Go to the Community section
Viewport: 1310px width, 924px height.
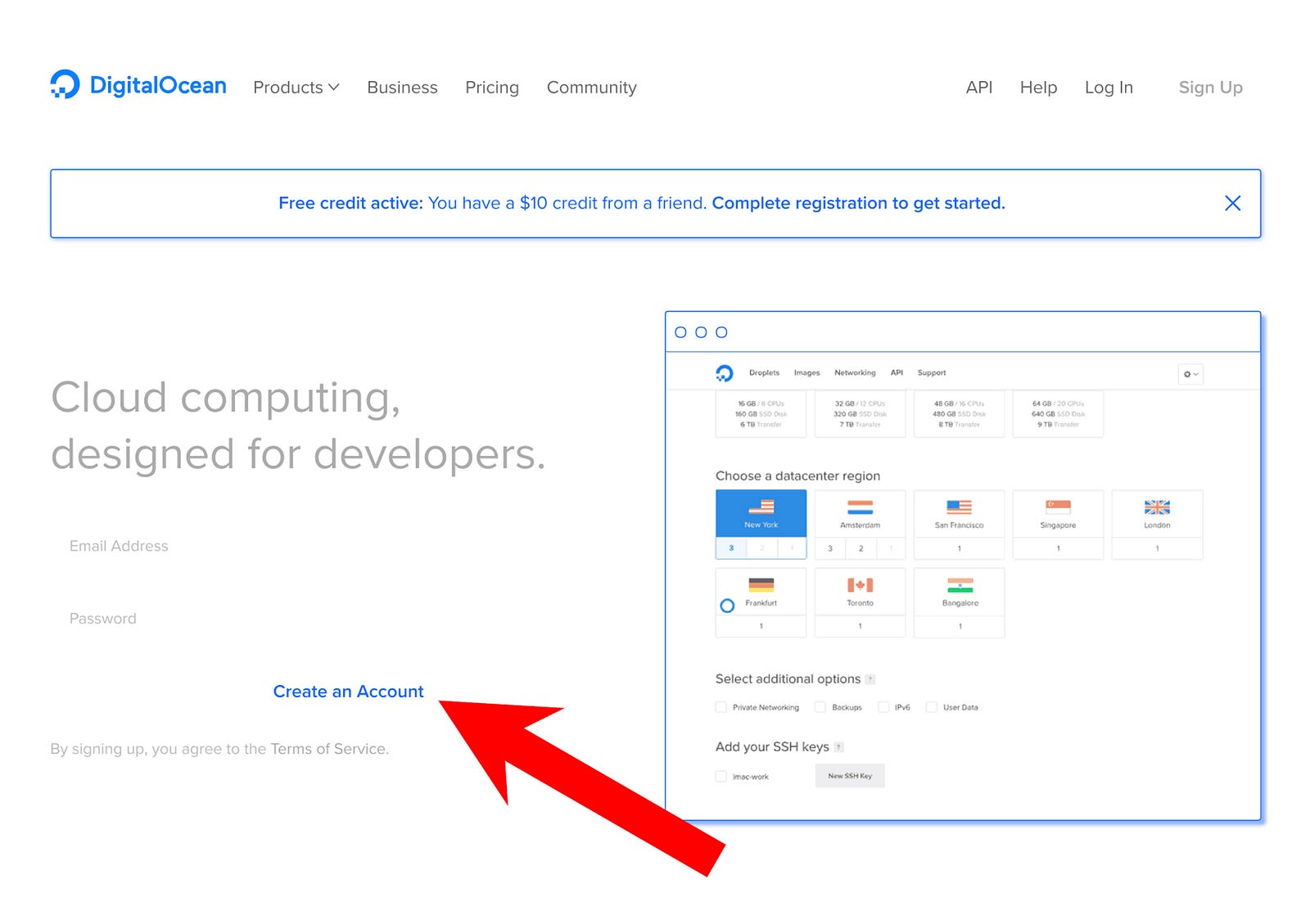591,88
